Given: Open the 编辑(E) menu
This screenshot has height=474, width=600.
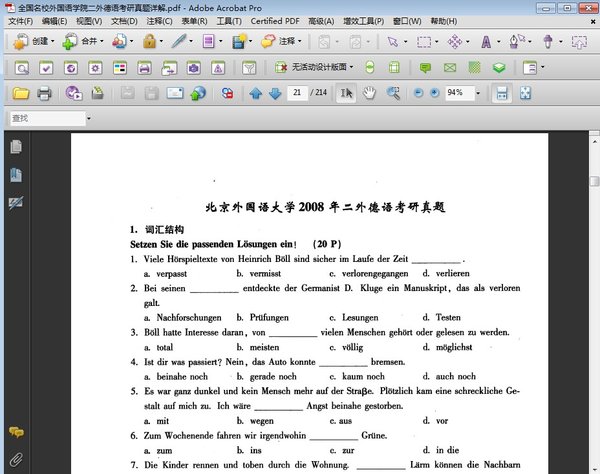Looking at the screenshot, I should click(x=54, y=21).
